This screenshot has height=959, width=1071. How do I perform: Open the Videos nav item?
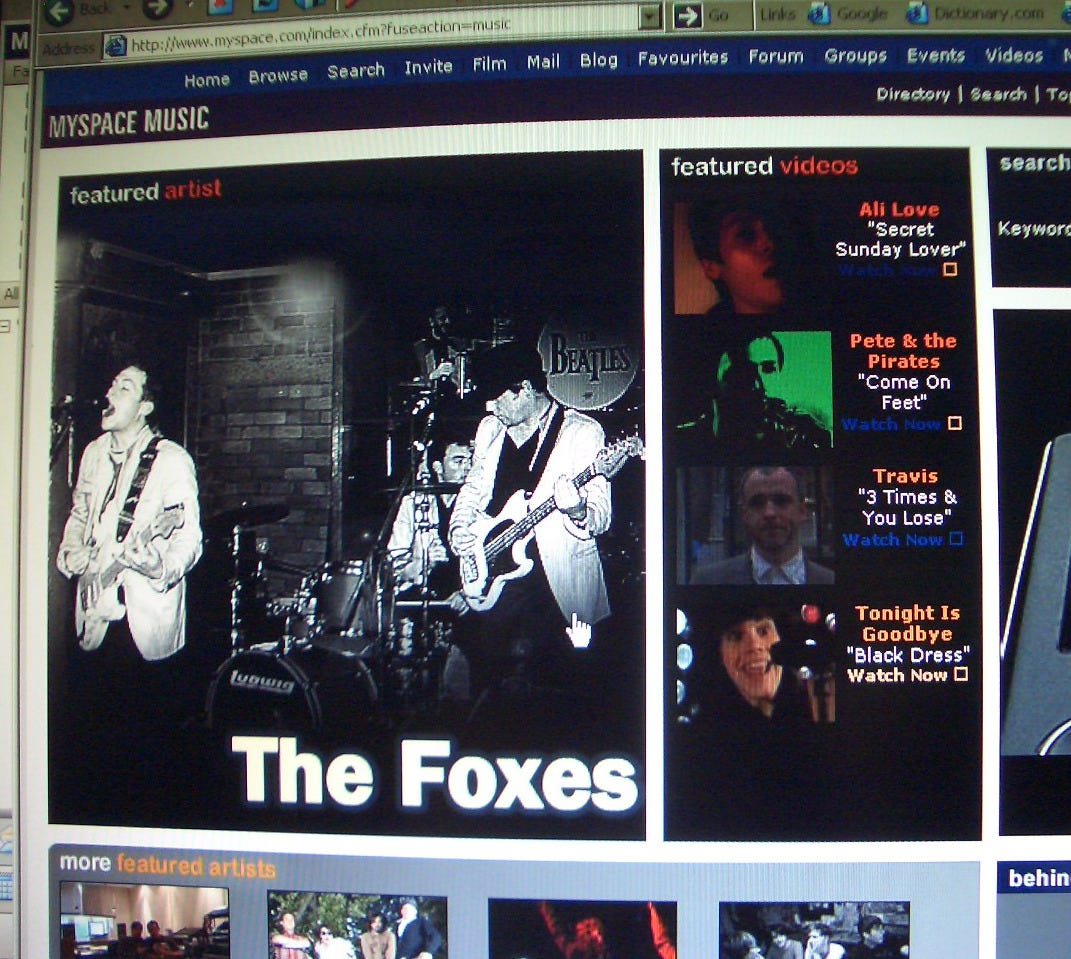(x=1014, y=56)
